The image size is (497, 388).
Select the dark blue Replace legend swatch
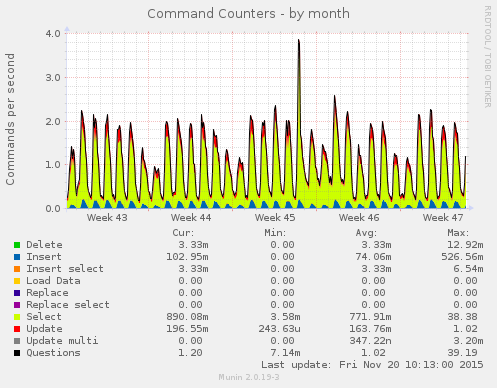point(17,293)
